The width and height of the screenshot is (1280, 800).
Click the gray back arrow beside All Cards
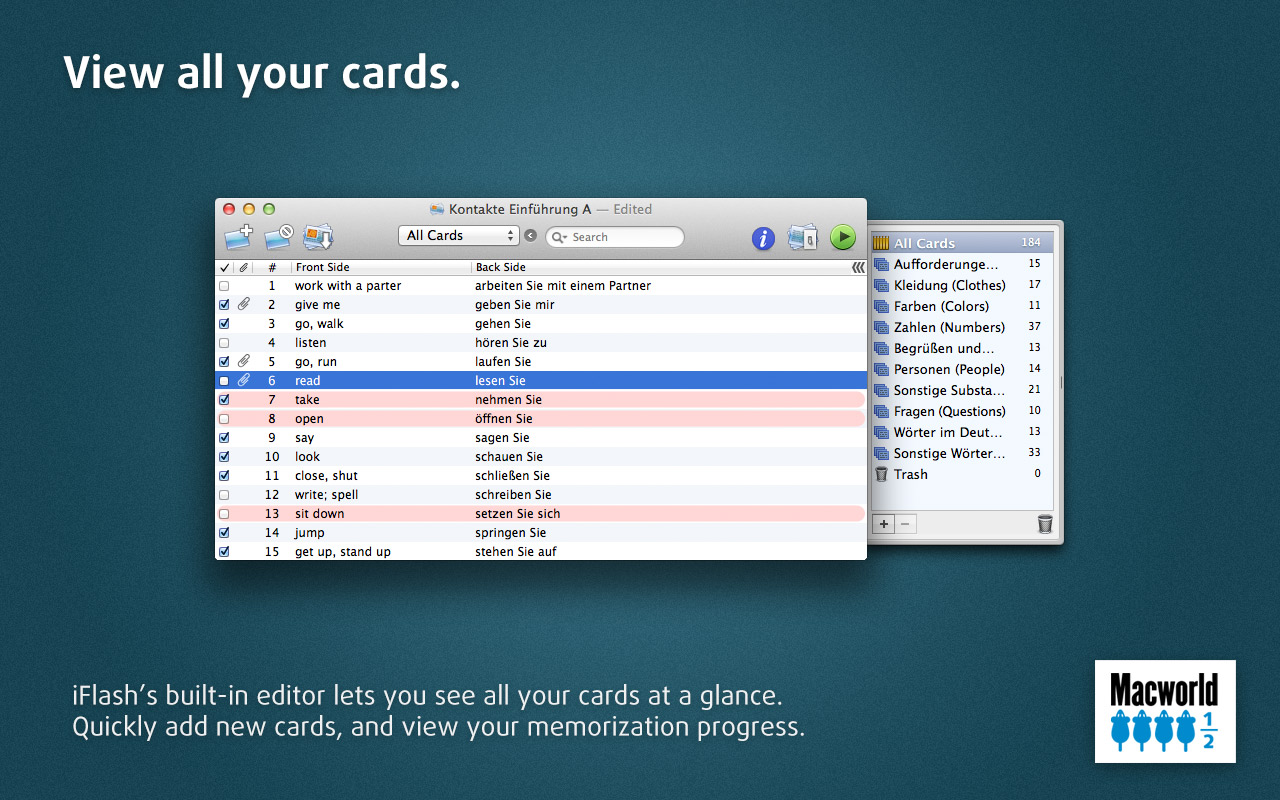tap(531, 236)
